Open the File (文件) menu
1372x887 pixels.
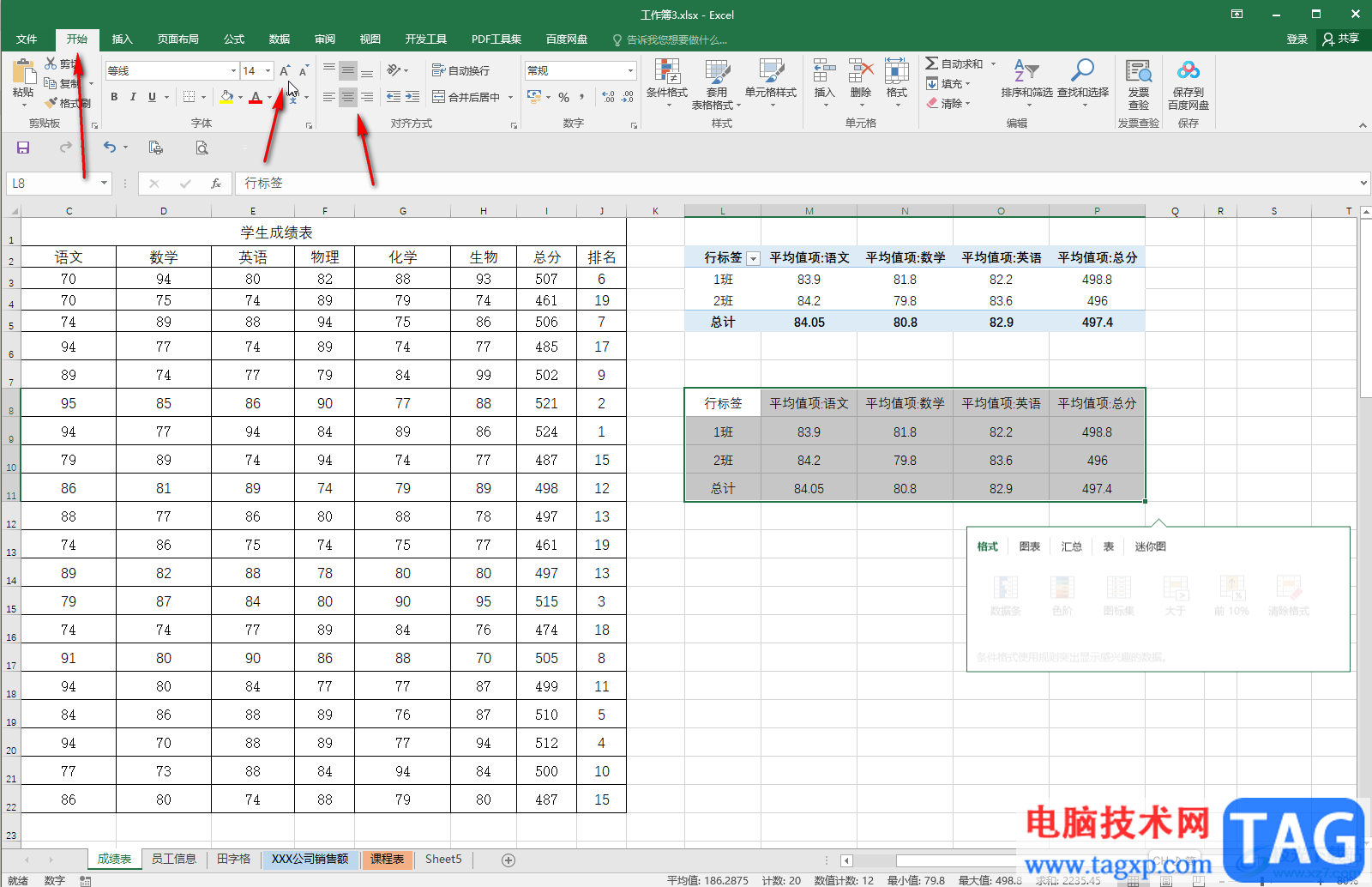coord(27,39)
